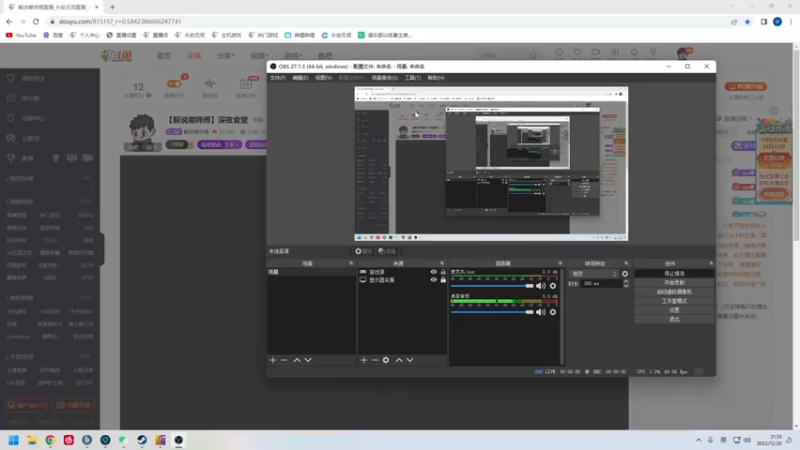Toggle the live stream on/off switch on Douyu

pos(174,84)
